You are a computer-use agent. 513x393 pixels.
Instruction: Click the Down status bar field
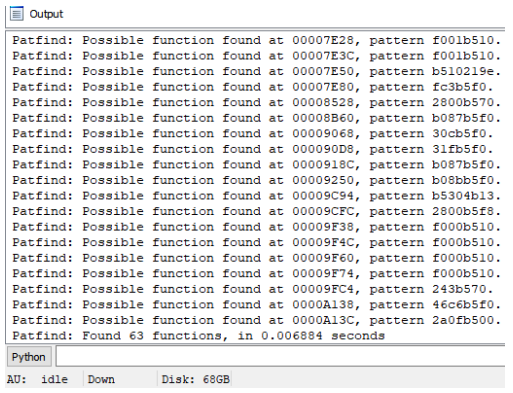[101, 379]
